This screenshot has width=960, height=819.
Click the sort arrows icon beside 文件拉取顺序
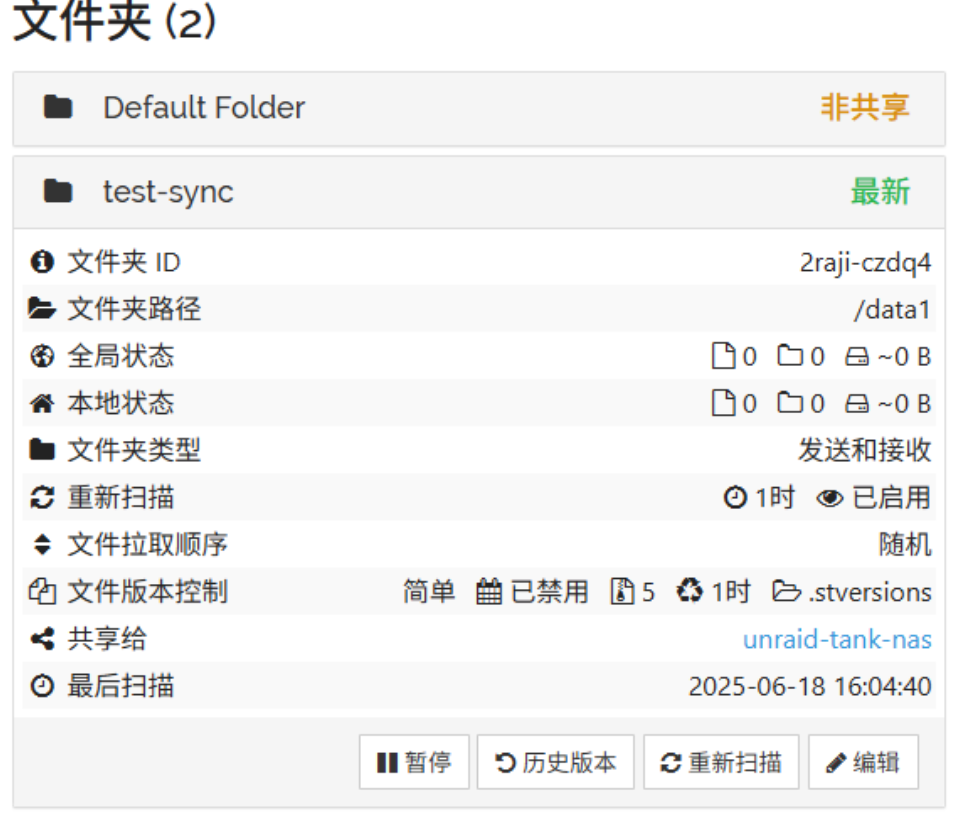41,545
